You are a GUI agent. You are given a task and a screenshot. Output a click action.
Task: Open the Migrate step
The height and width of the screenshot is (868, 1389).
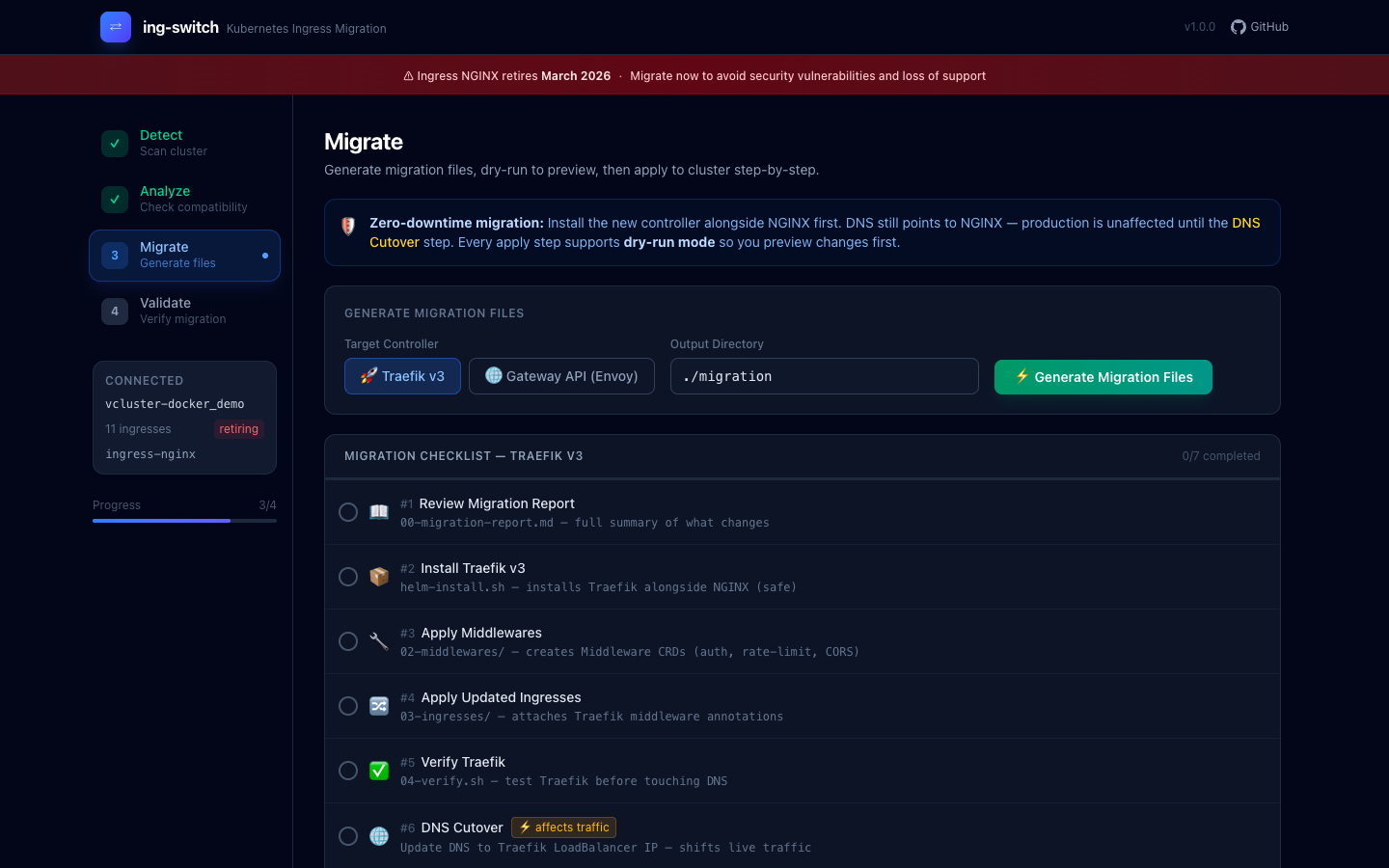(185, 256)
